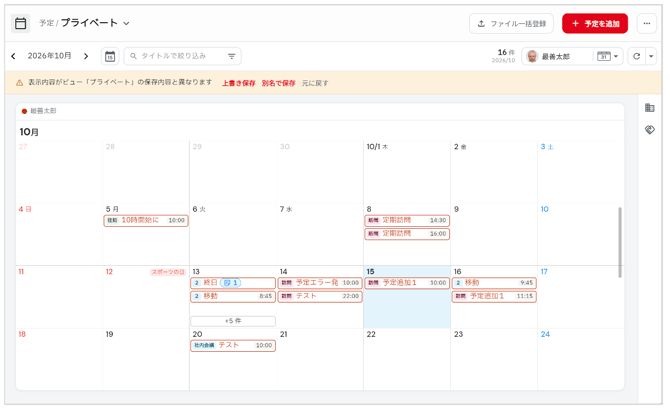Select the date 10/1 木

(x=377, y=147)
